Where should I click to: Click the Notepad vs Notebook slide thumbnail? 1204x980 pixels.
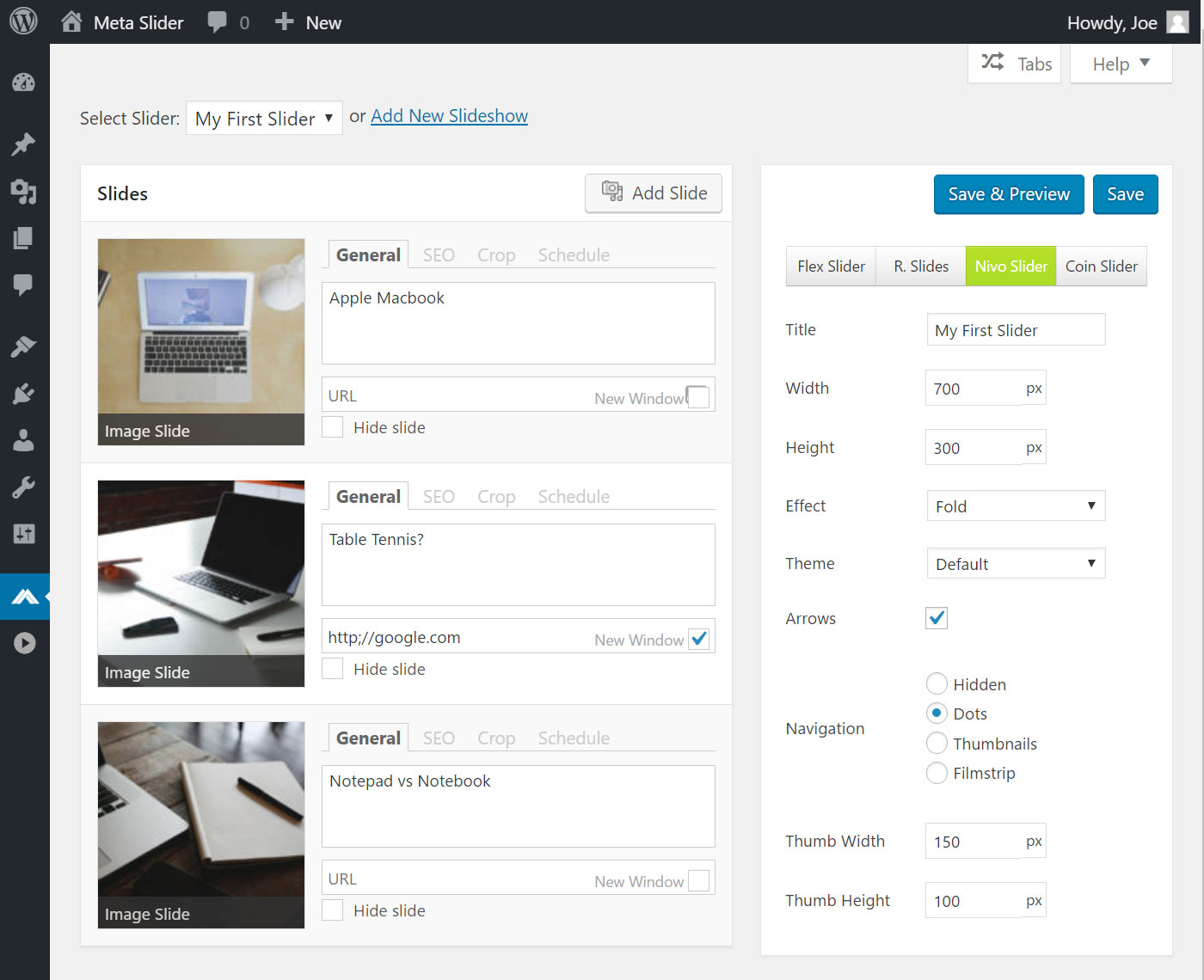point(201,825)
